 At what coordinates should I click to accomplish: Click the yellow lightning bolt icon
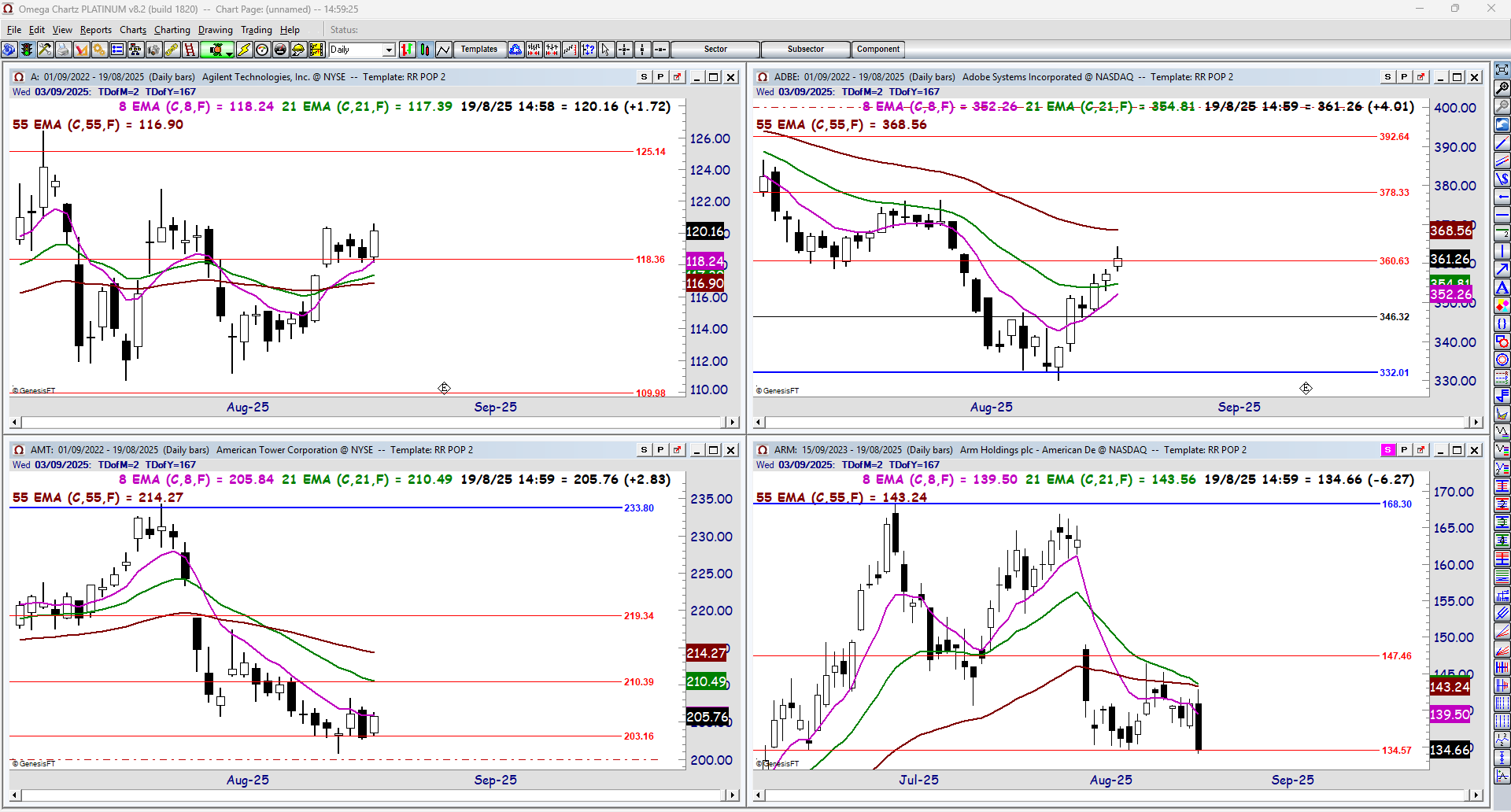pyautogui.click(x=244, y=50)
